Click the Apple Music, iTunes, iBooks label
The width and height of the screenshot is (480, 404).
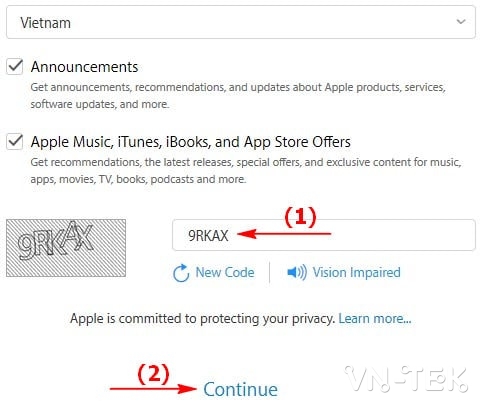190,142
